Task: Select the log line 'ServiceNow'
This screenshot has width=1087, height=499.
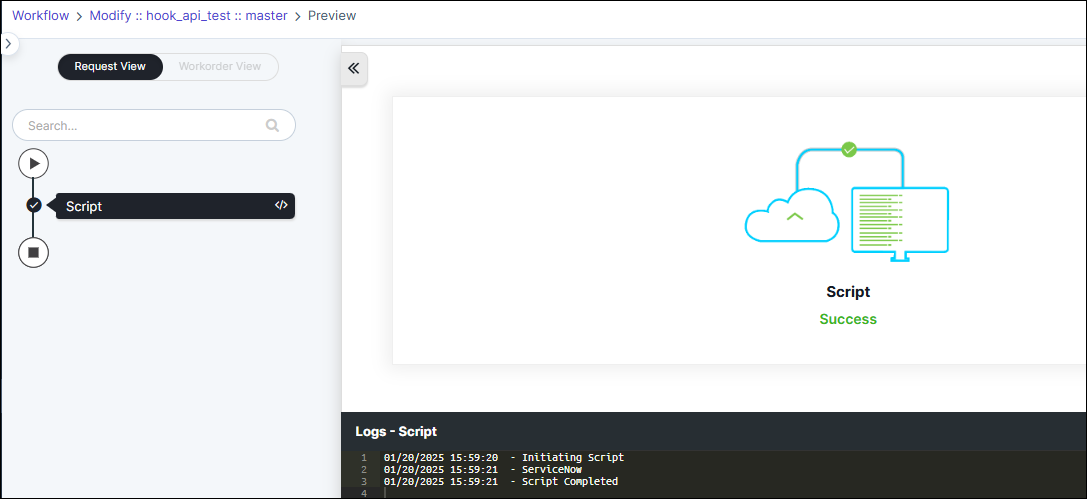Action: point(482,469)
